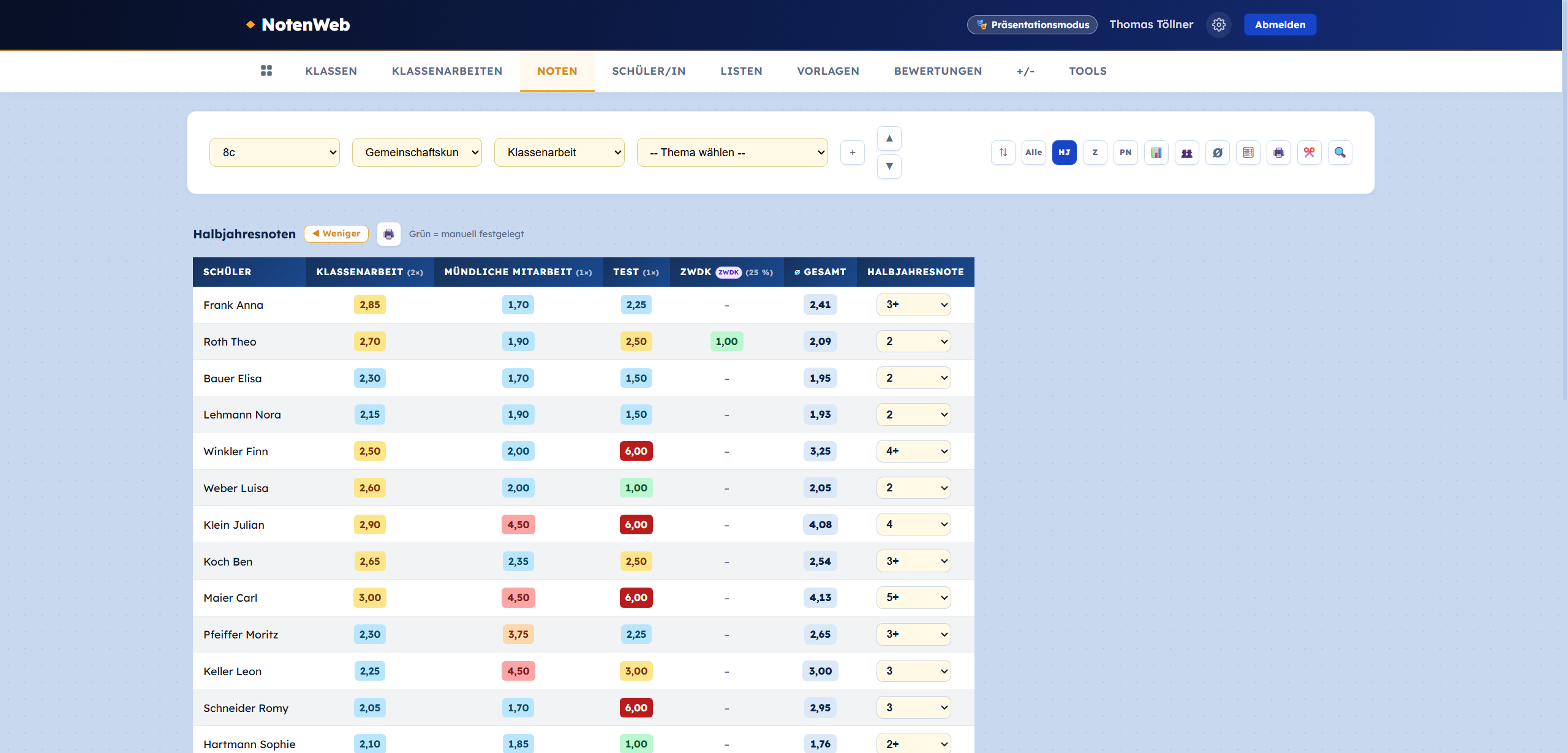Click the up arrow button

889,138
